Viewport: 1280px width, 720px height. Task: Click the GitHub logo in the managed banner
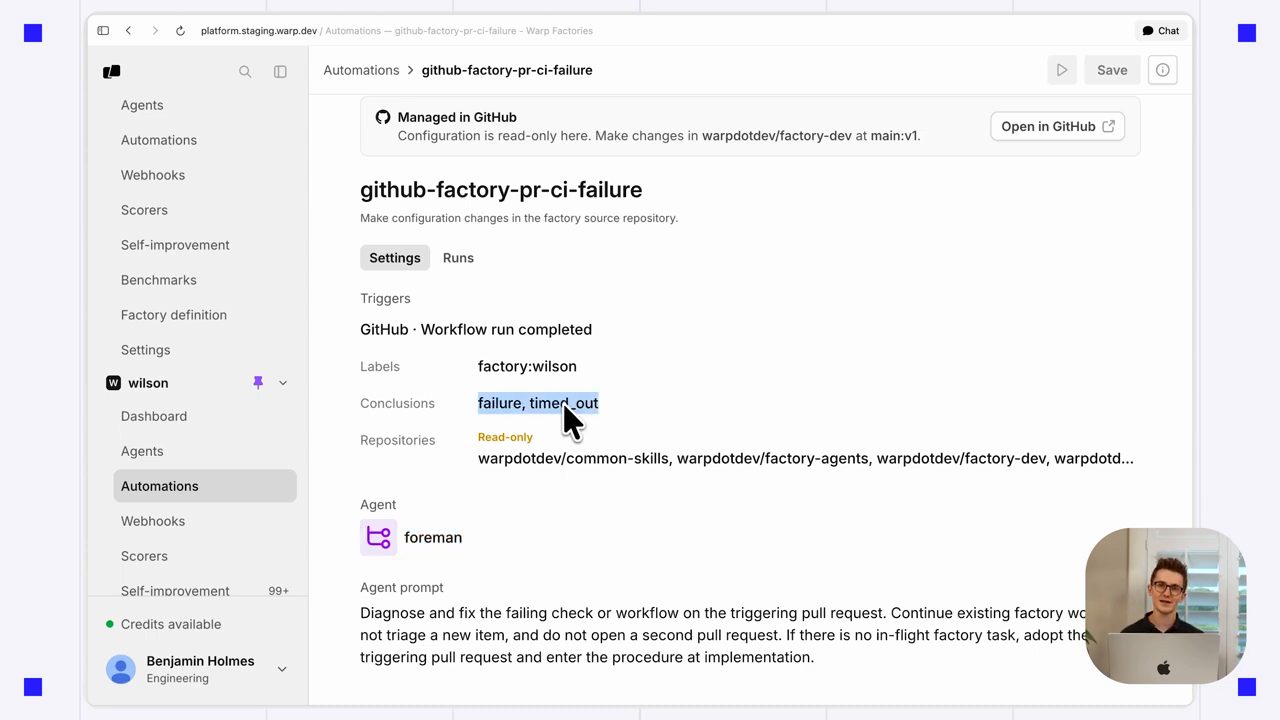click(383, 117)
